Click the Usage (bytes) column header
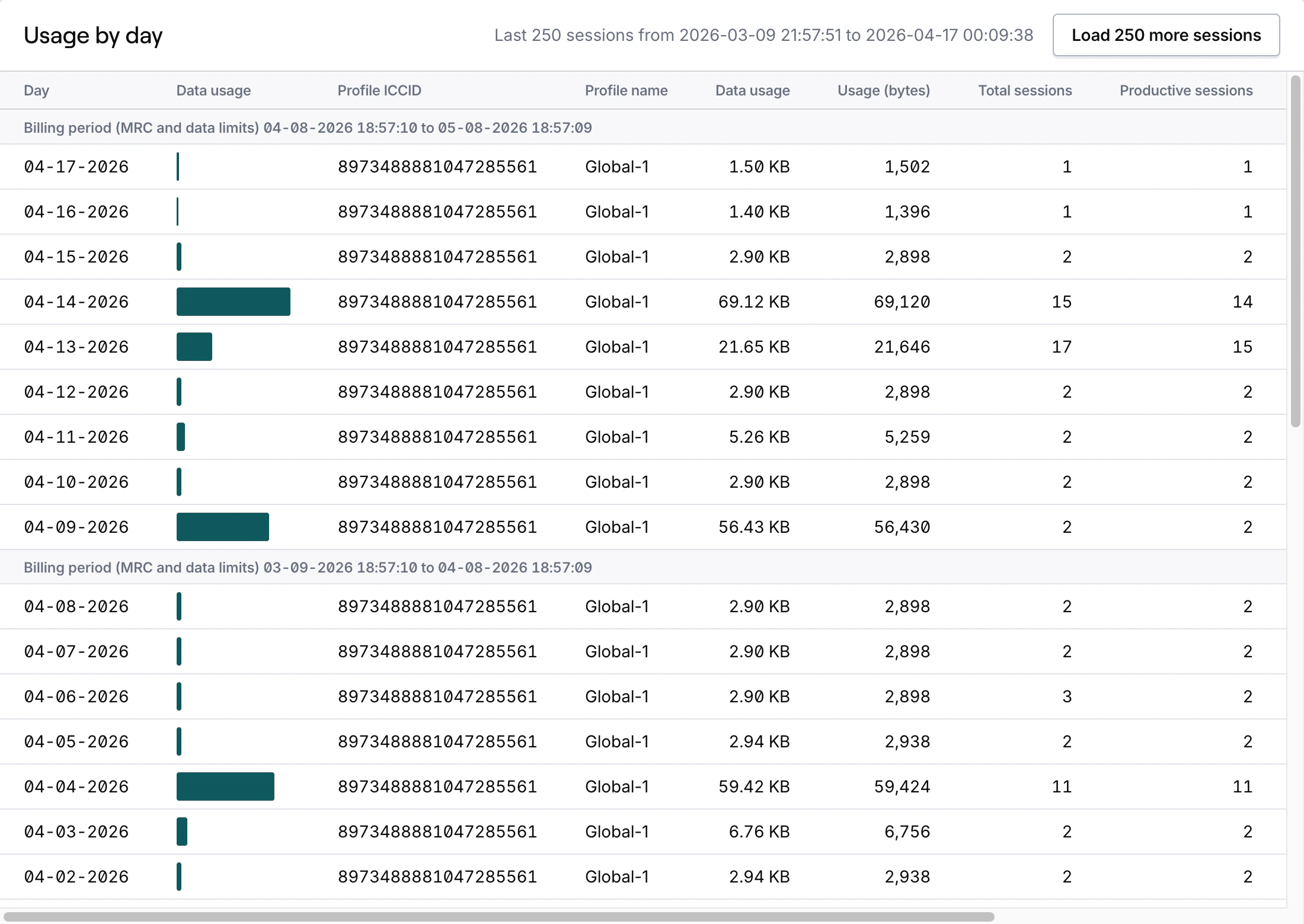 [883, 90]
